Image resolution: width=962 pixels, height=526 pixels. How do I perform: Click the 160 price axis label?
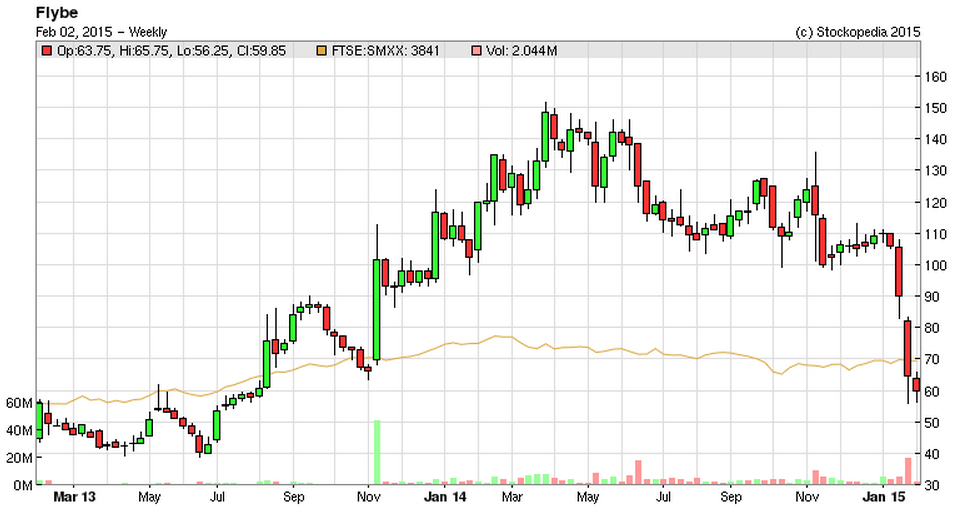point(936,77)
